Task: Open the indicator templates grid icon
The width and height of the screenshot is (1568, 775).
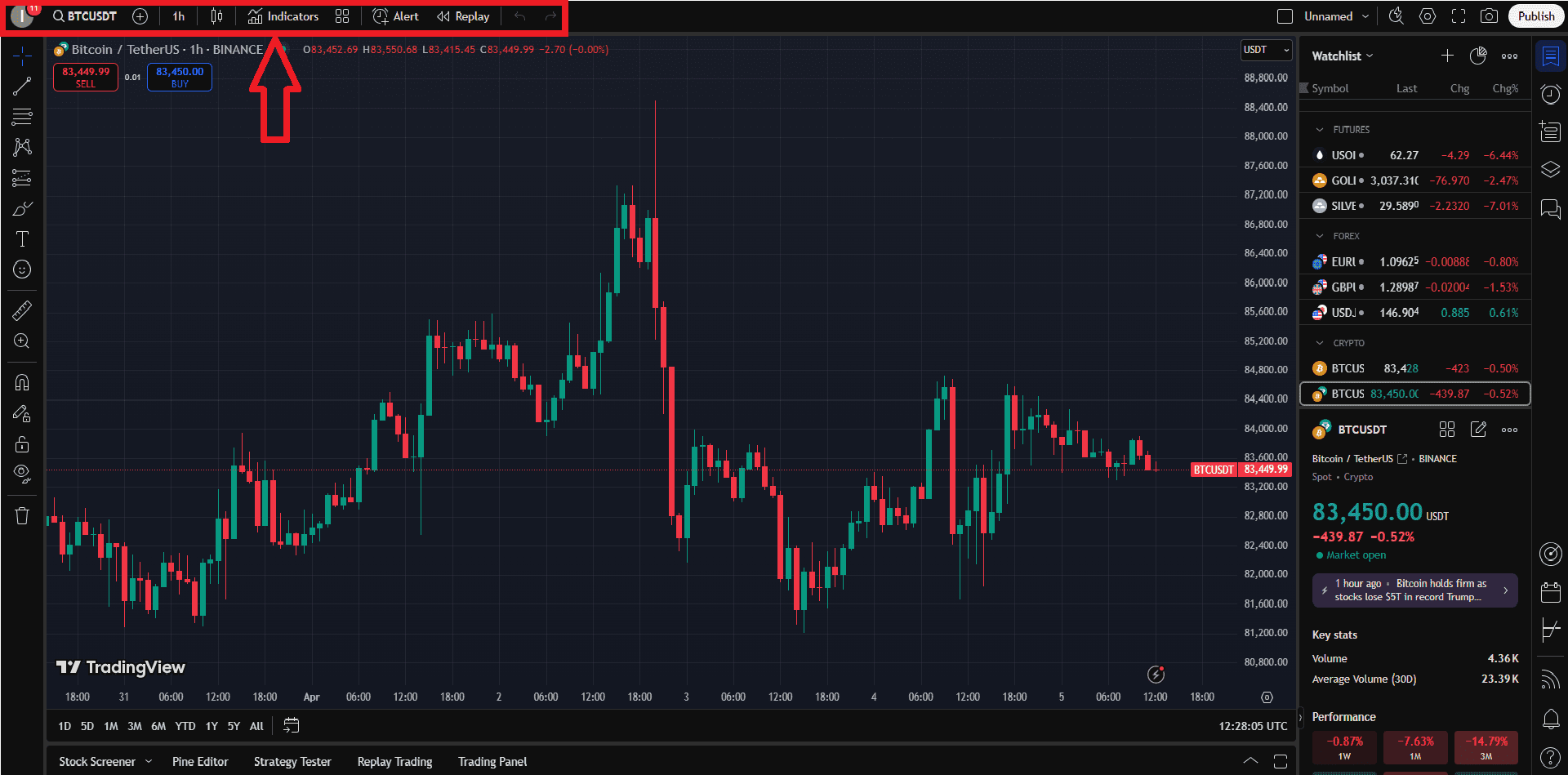Action: [x=342, y=16]
